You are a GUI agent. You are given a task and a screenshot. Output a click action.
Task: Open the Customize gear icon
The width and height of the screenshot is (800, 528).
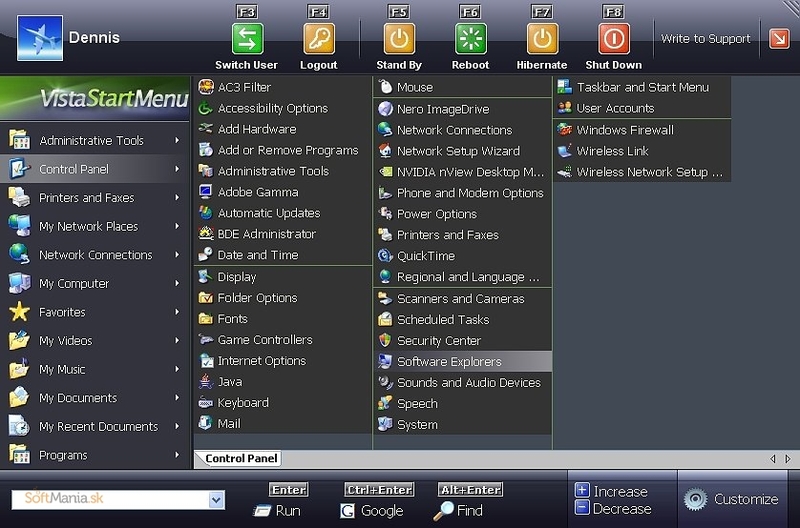tap(695, 499)
